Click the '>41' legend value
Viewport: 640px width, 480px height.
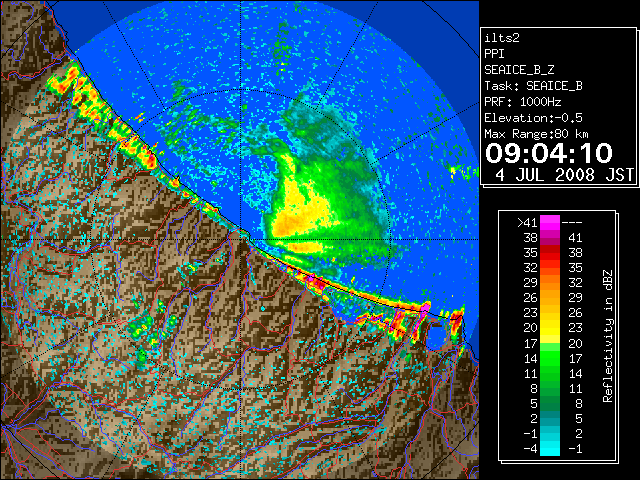527,223
